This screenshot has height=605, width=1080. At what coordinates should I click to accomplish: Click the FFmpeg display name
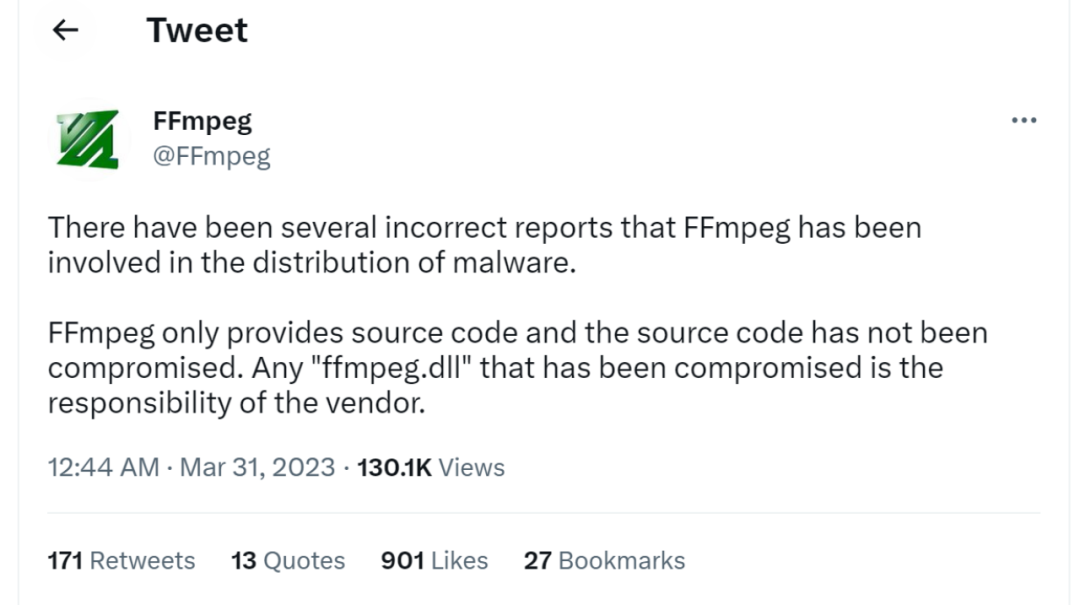[202, 121]
